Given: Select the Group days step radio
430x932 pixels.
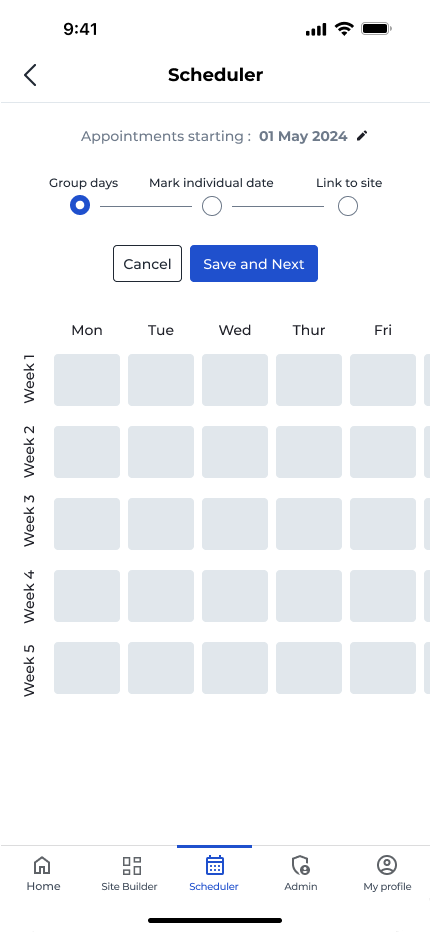Looking at the screenshot, I should 80,206.
